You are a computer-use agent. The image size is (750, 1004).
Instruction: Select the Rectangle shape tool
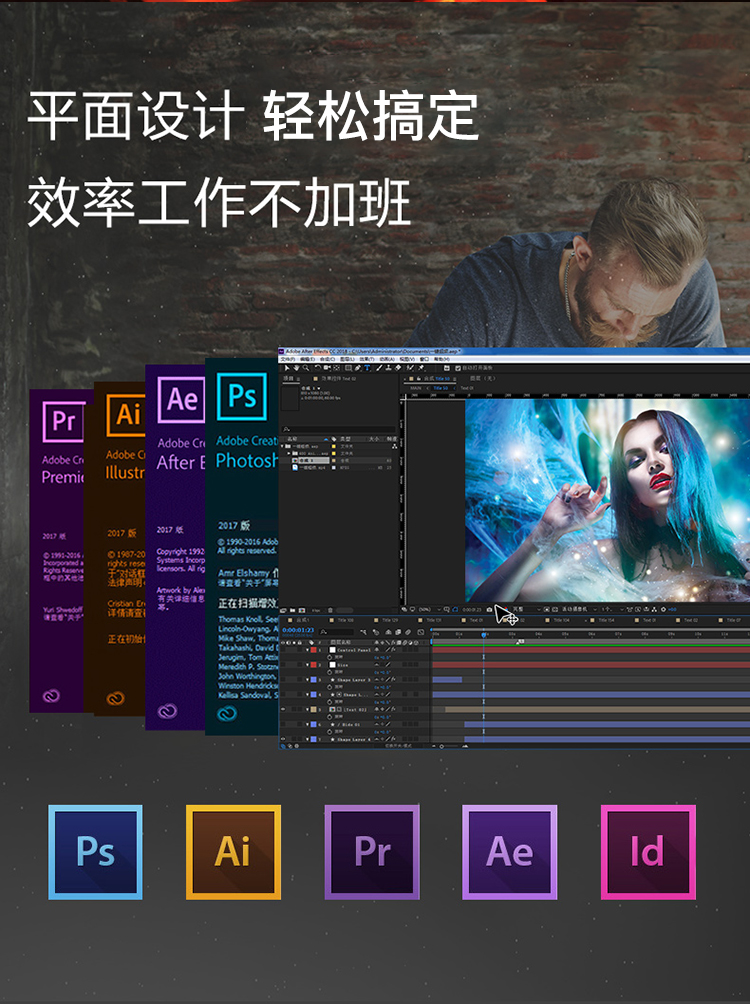click(348, 368)
